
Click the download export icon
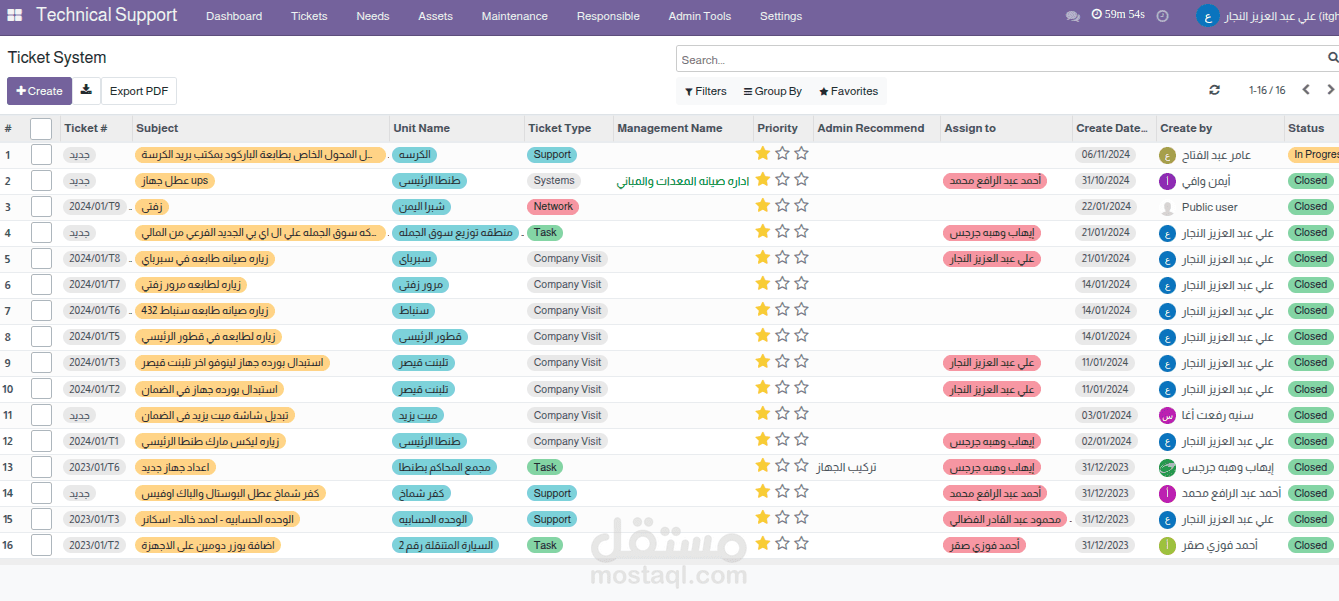86,90
